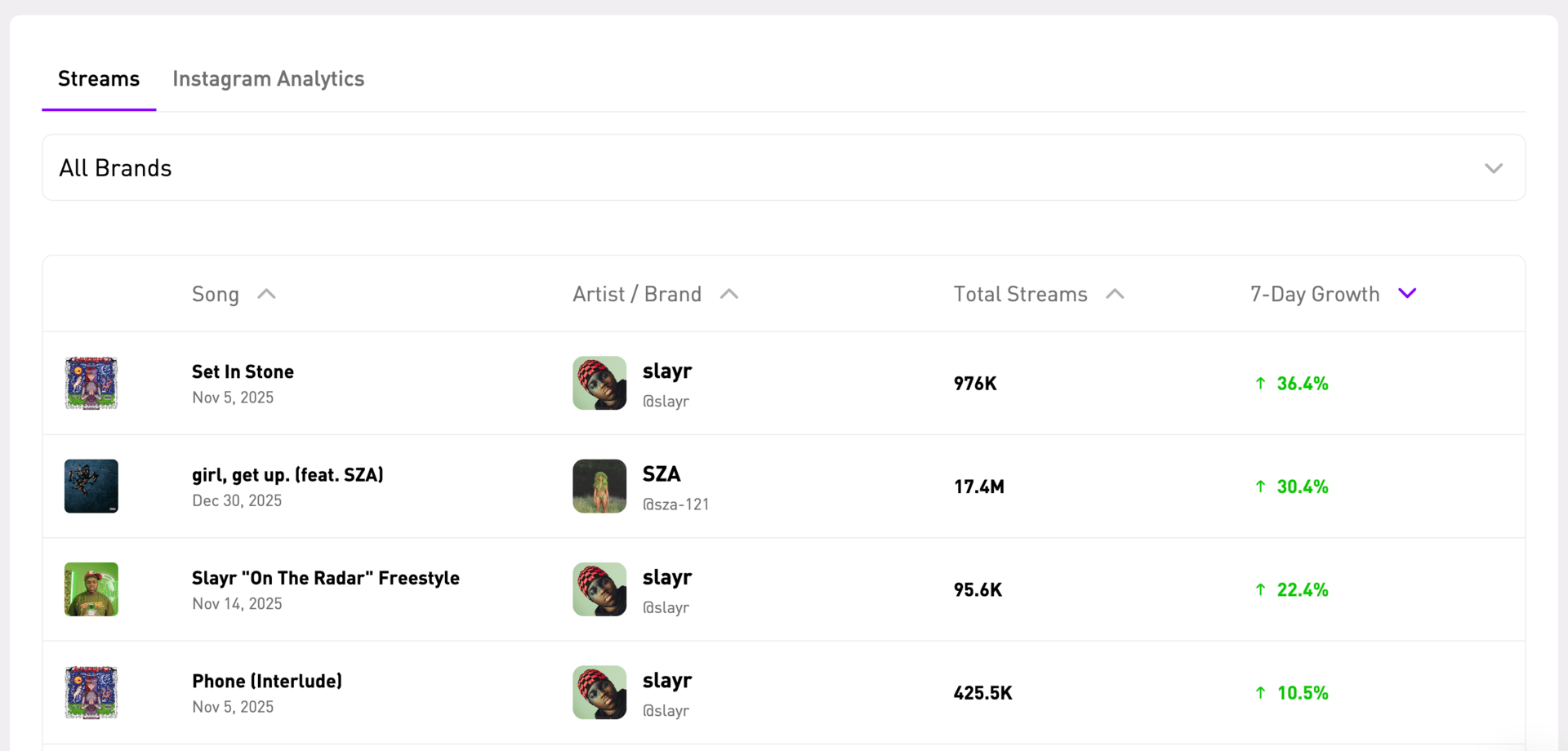This screenshot has width=1568, height=751.
Task: Click girl, get up. cover thumbnail
Action: pyautogui.click(x=91, y=487)
